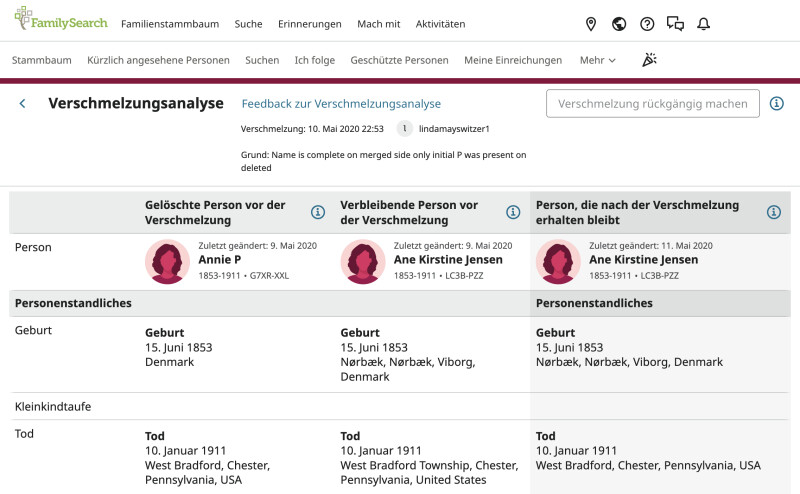The image size is (800, 494).
Task: Click the left Personenstandliches section header
Action: [x=73, y=303]
